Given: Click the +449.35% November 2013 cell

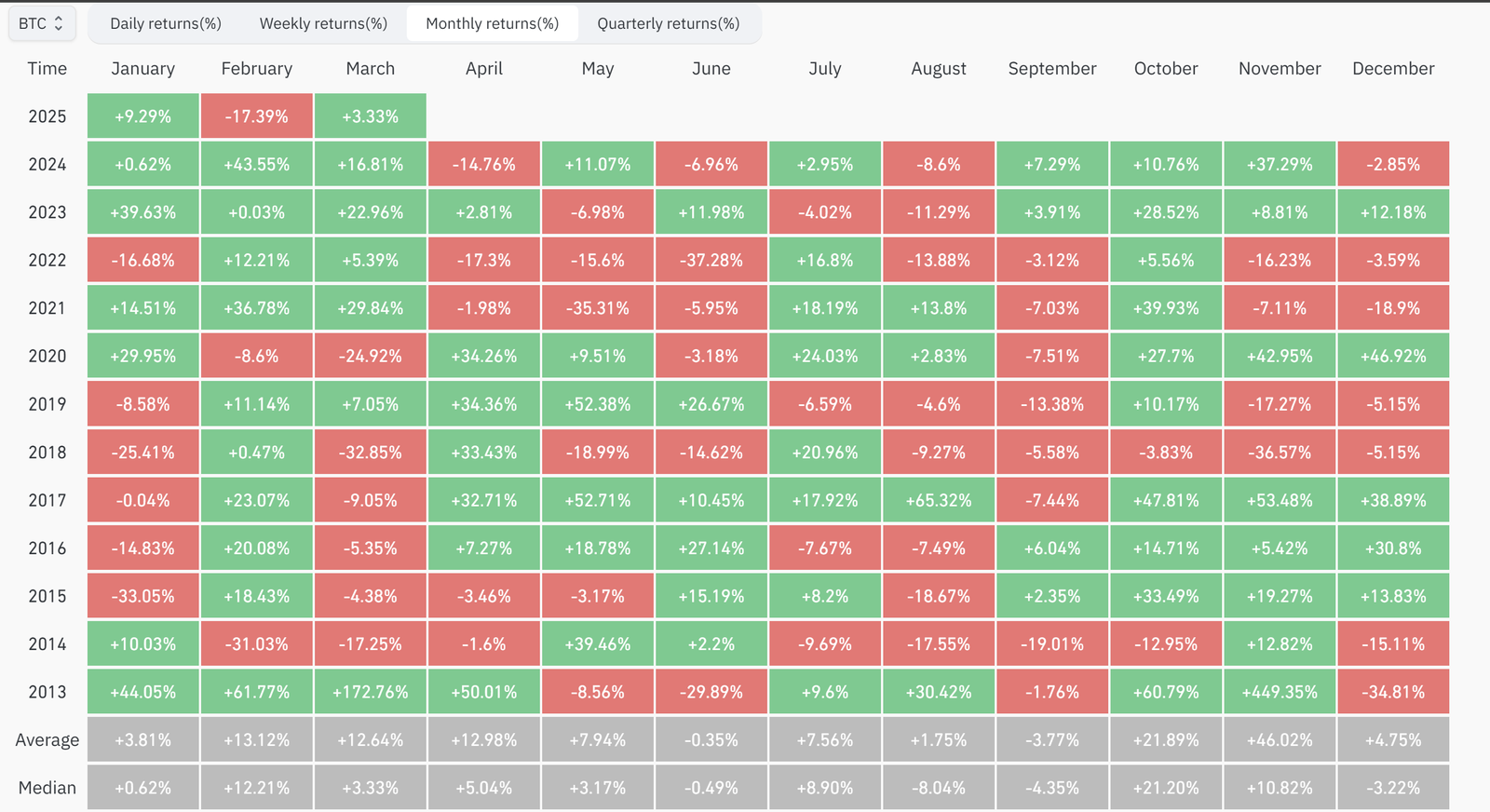Looking at the screenshot, I should point(1280,691).
